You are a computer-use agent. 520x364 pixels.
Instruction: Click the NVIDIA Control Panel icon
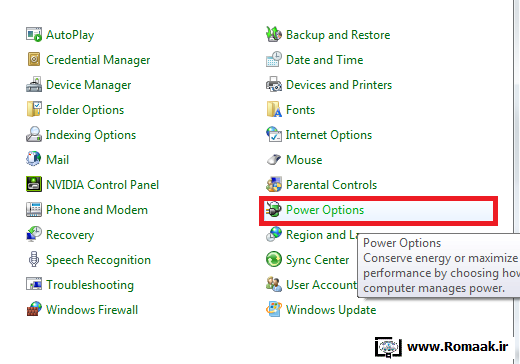tap(34, 185)
